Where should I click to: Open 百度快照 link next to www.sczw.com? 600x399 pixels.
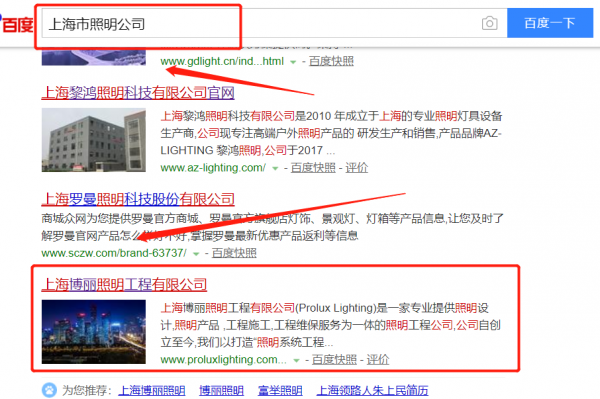tap(234, 253)
